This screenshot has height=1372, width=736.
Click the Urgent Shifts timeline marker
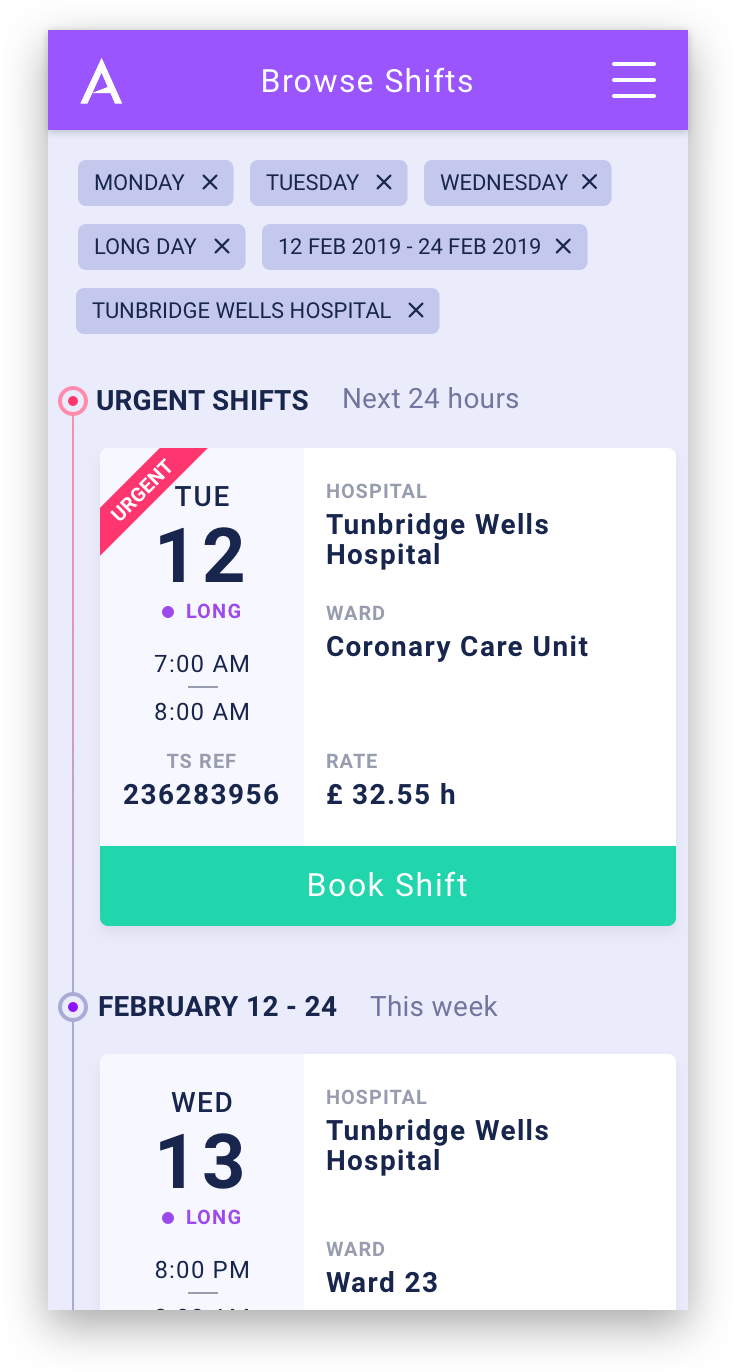[x=73, y=401]
